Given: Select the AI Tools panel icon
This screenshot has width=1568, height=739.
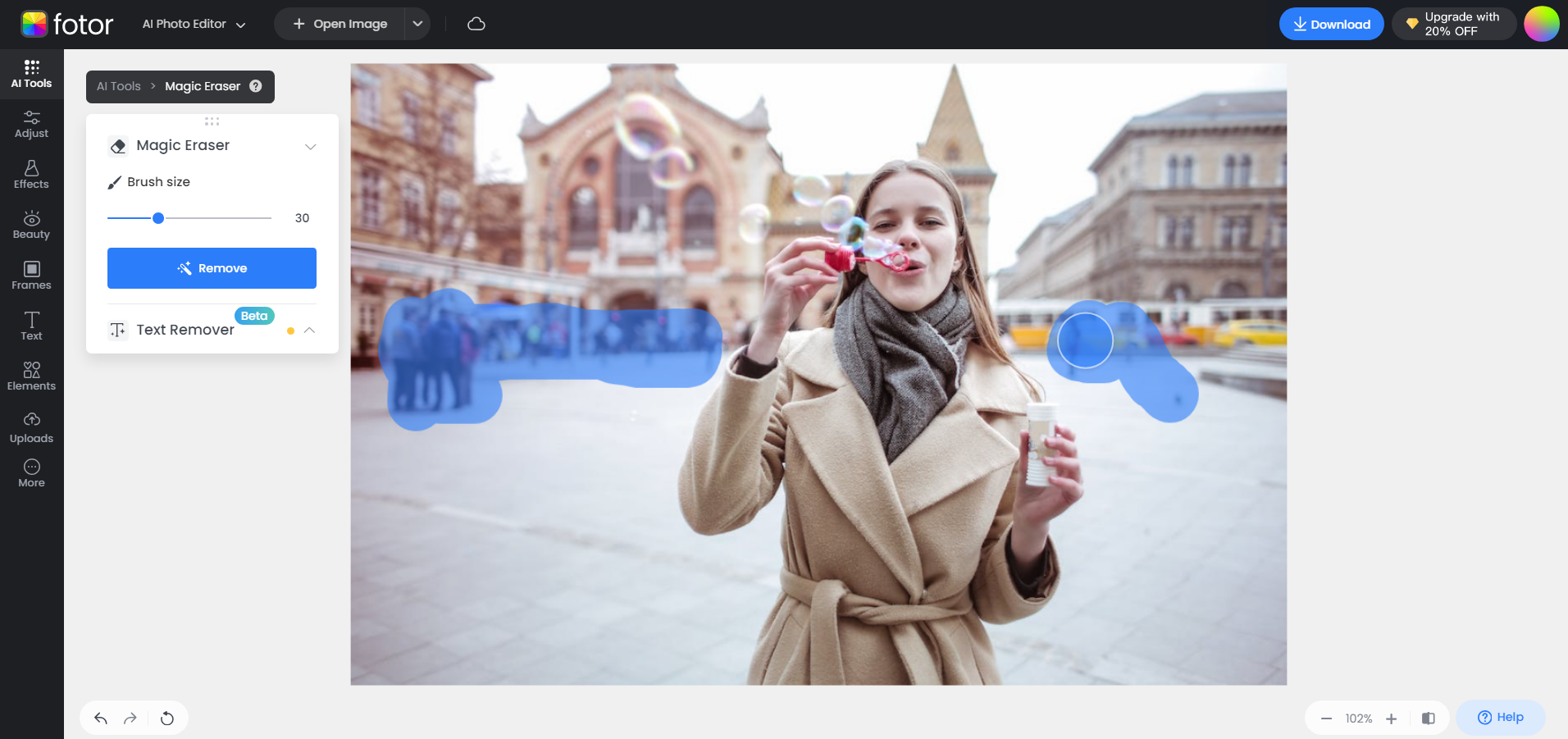Looking at the screenshot, I should [31, 74].
